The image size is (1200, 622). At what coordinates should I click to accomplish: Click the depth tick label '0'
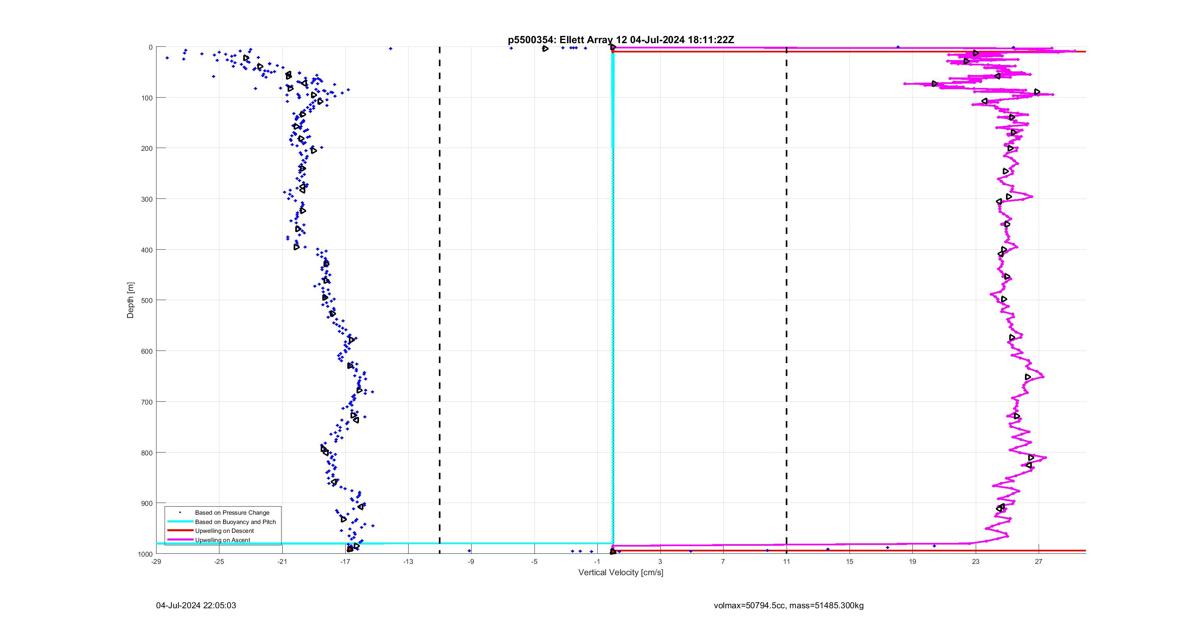click(x=150, y=47)
